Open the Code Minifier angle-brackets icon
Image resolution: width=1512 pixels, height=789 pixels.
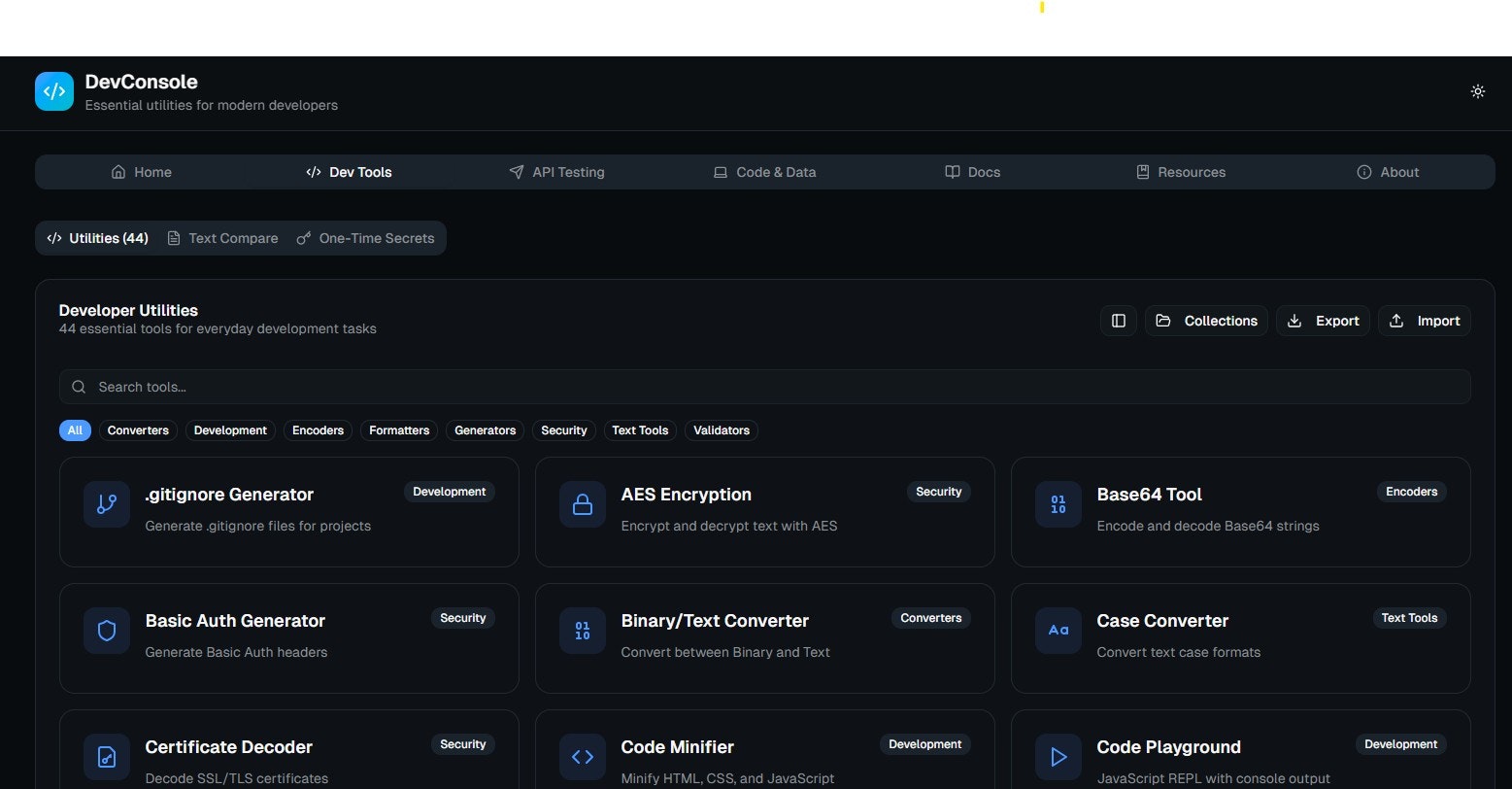tap(582, 757)
